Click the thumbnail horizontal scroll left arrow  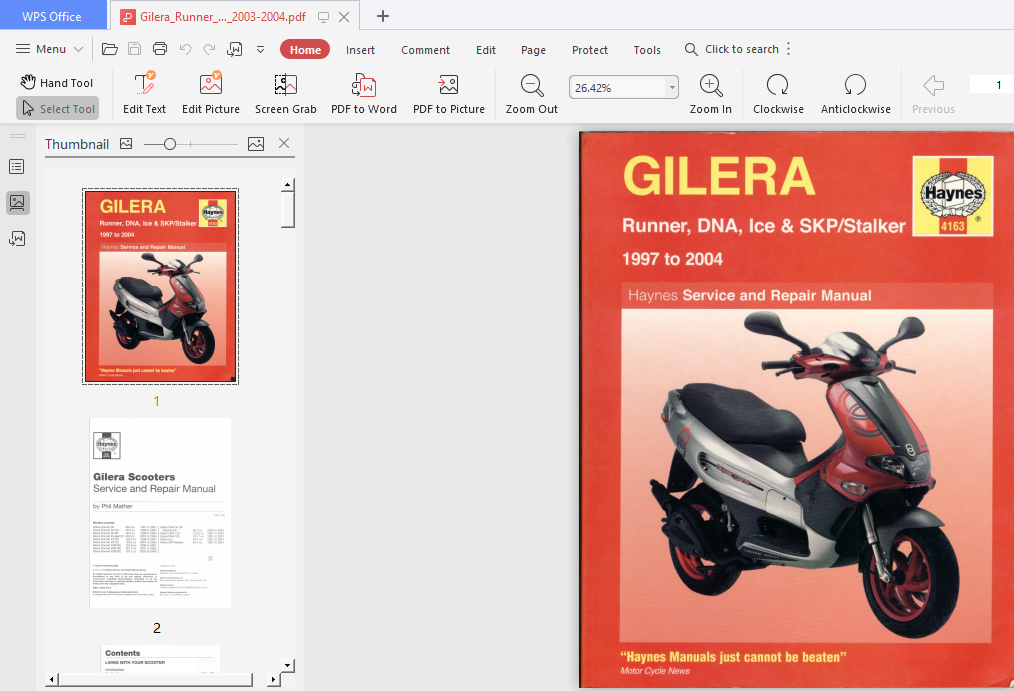52,679
